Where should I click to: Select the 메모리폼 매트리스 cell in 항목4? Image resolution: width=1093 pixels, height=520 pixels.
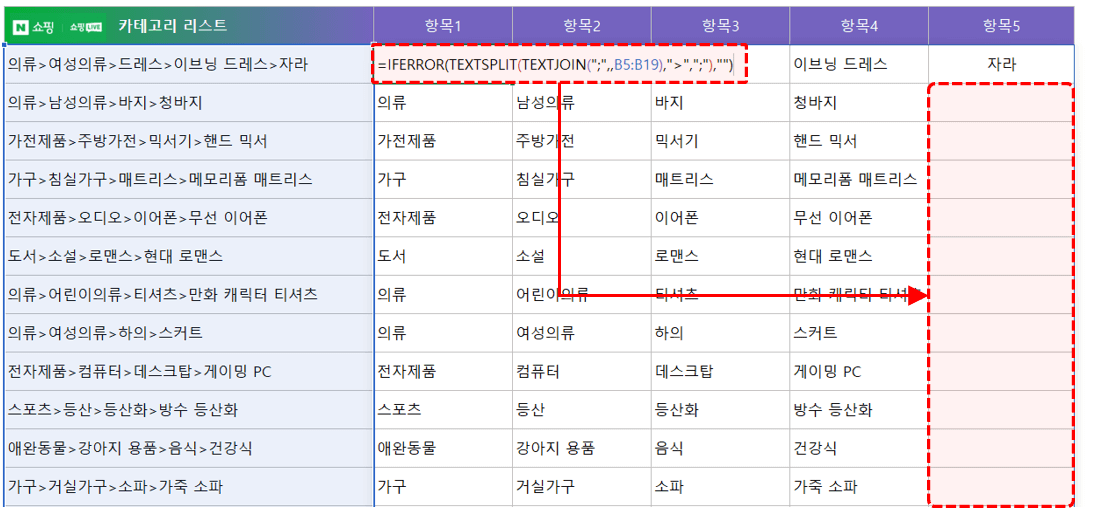point(855,180)
